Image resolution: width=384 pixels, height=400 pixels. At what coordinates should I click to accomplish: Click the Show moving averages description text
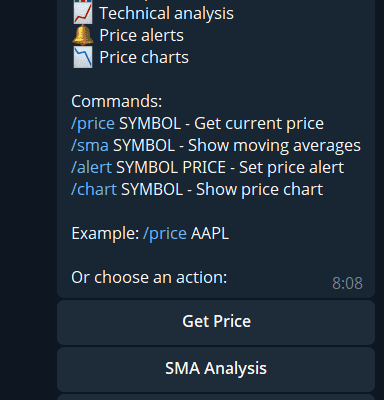(x=274, y=146)
